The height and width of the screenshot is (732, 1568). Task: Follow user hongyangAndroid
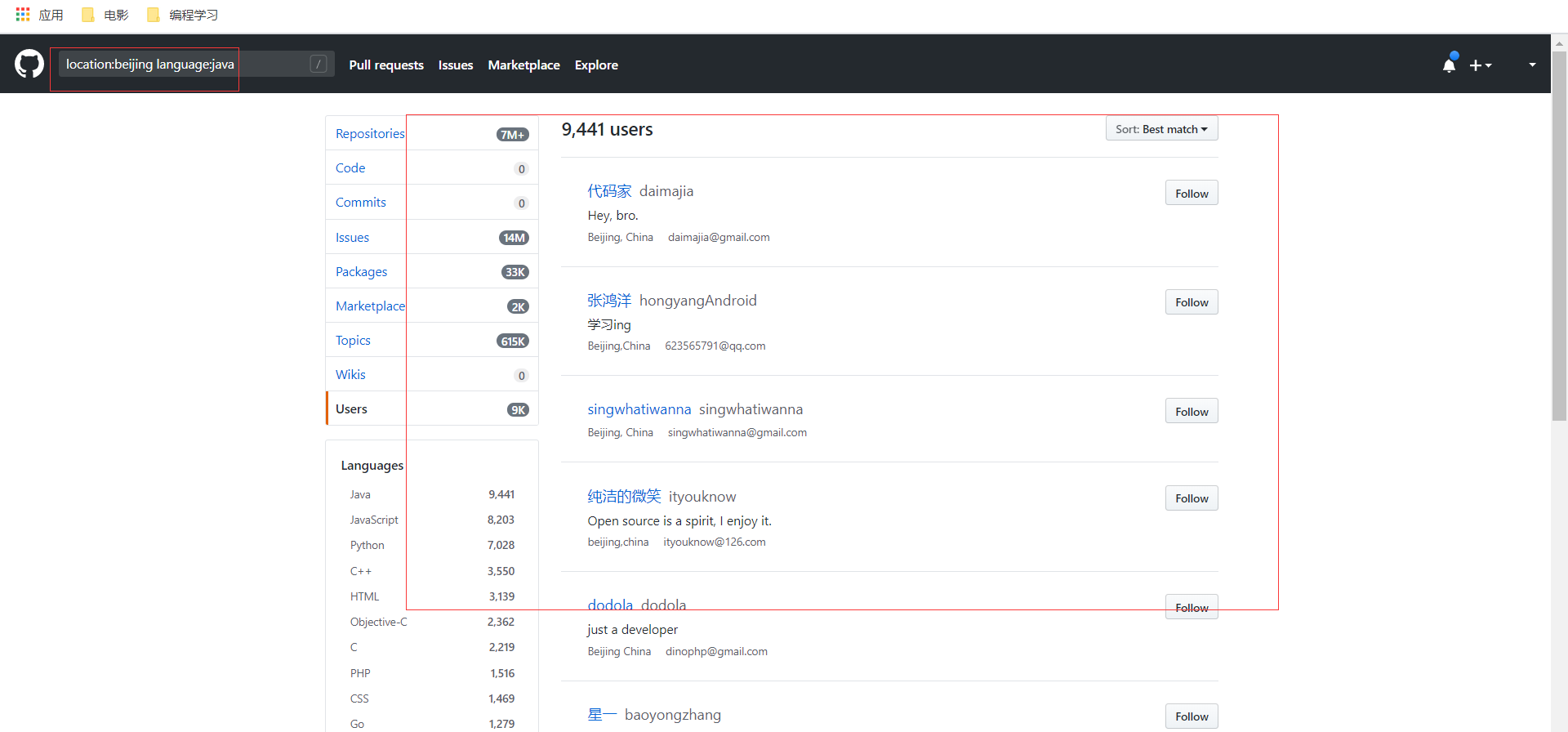(1192, 302)
